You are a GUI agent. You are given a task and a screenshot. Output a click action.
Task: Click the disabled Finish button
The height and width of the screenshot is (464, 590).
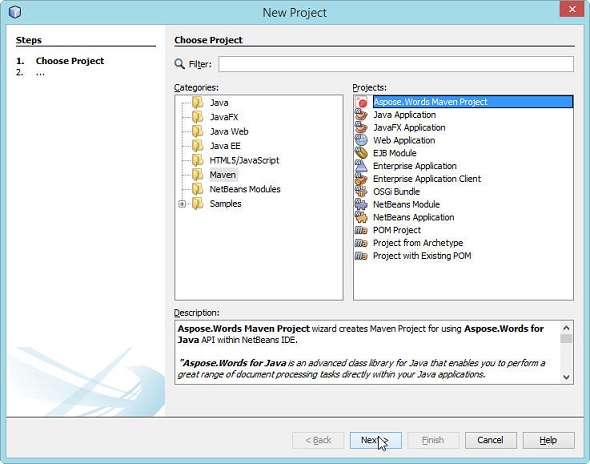(433, 440)
